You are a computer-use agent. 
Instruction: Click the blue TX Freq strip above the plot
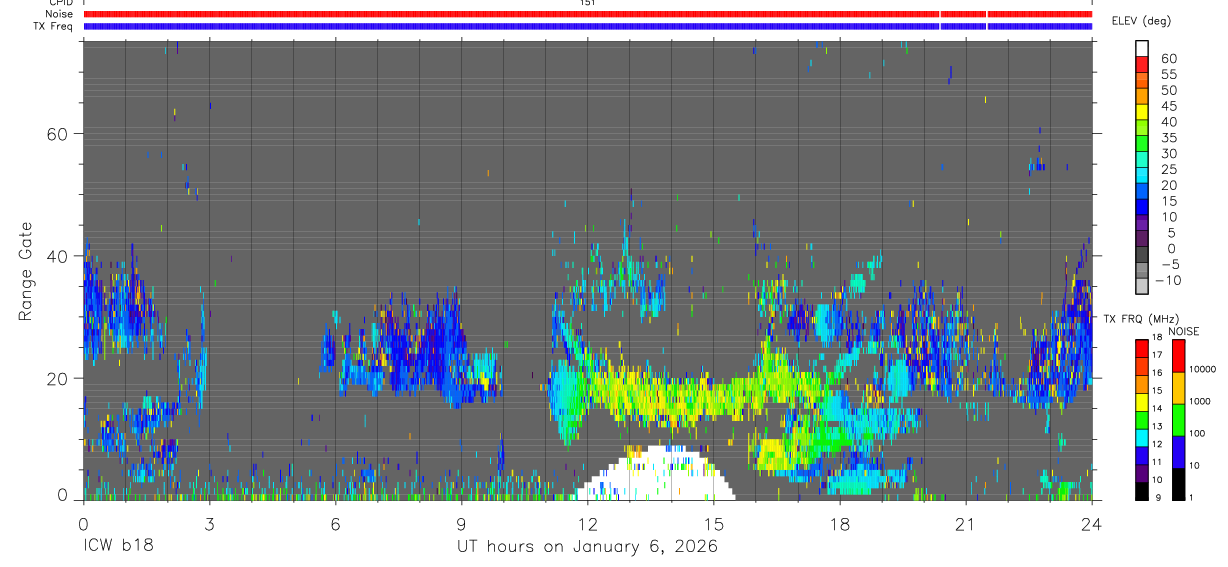pyautogui.click(x=587, y=26)
